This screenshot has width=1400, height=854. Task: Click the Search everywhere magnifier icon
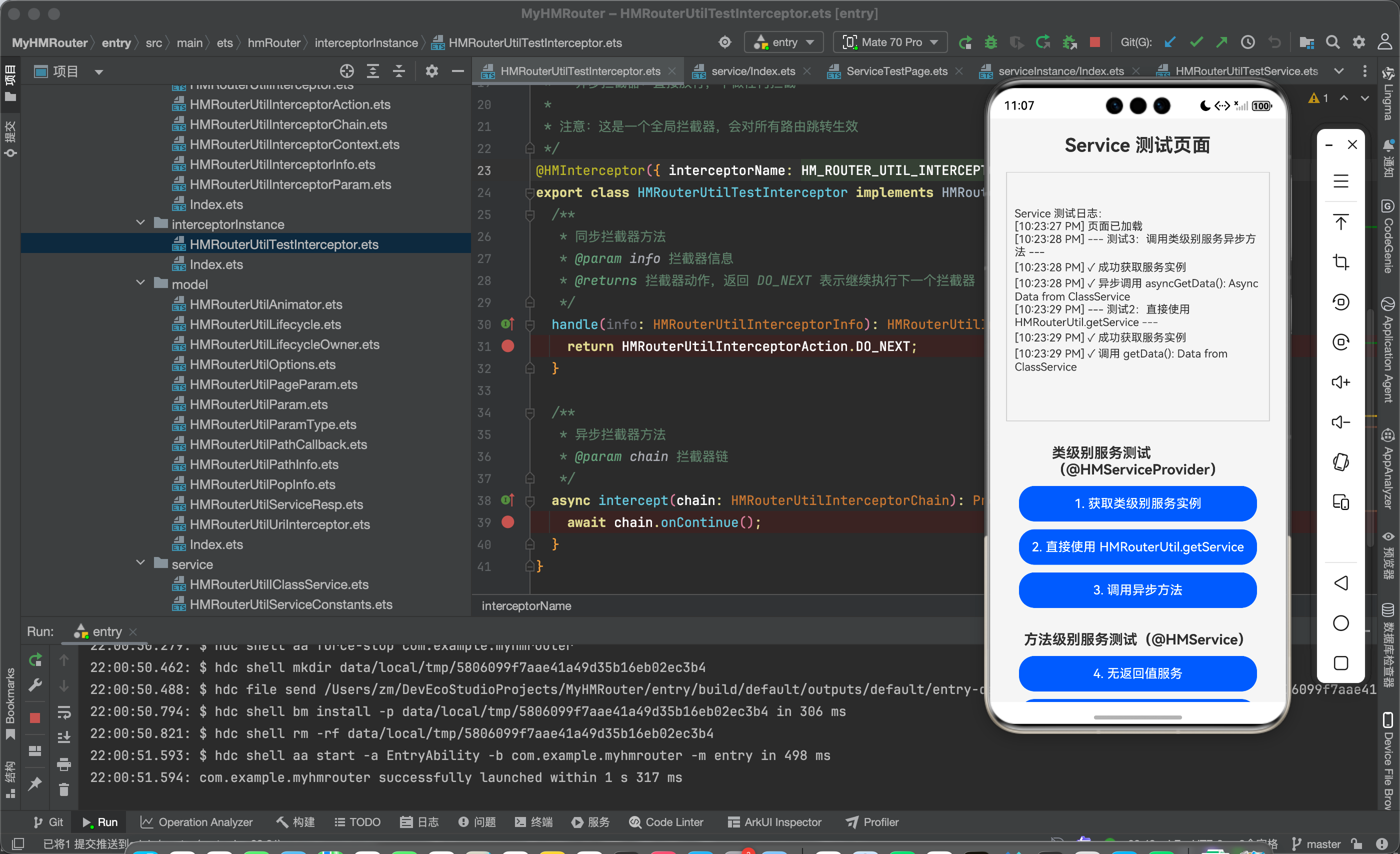(x=1332, y=42)
